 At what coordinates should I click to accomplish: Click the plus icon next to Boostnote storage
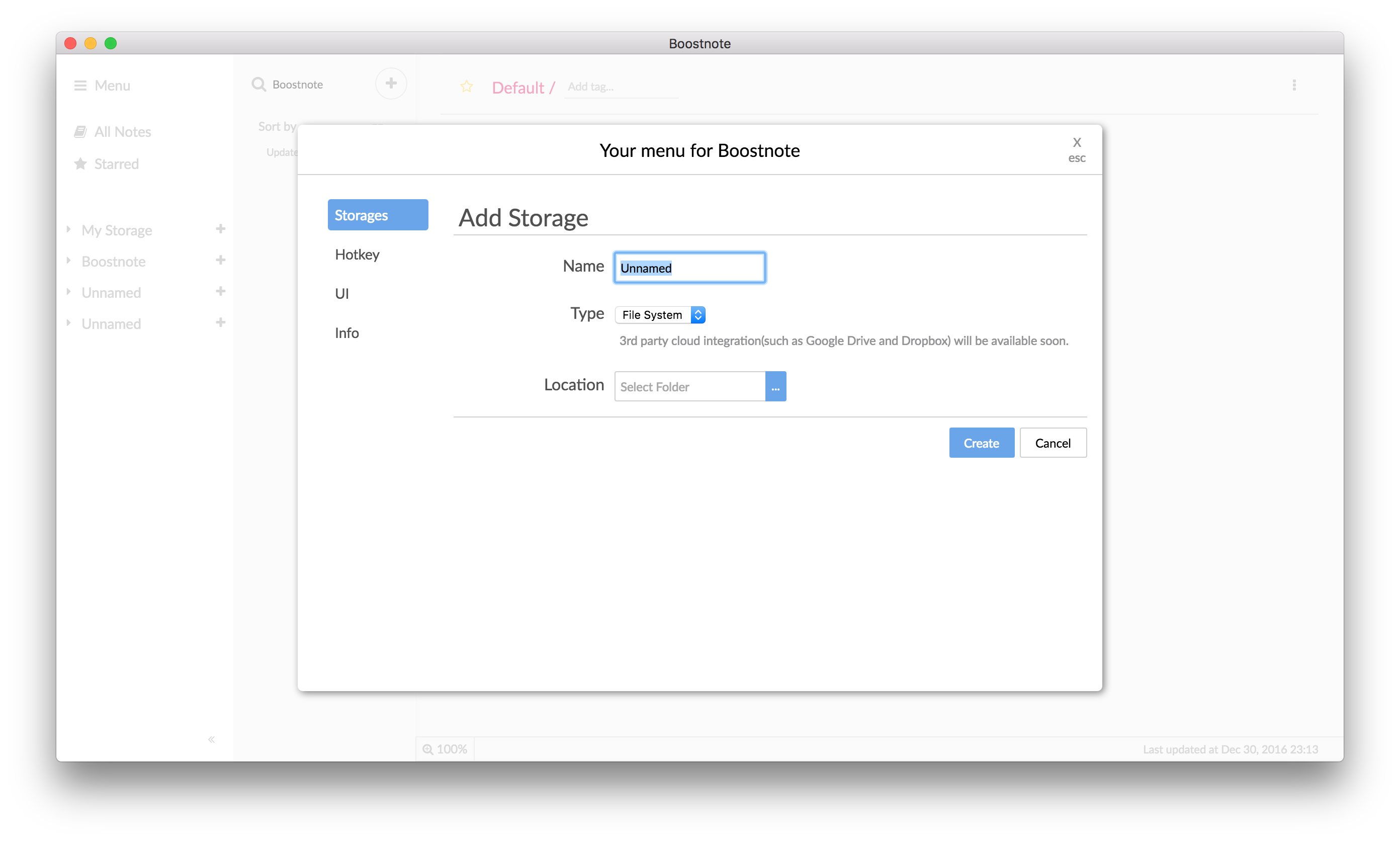click(221, 261)
